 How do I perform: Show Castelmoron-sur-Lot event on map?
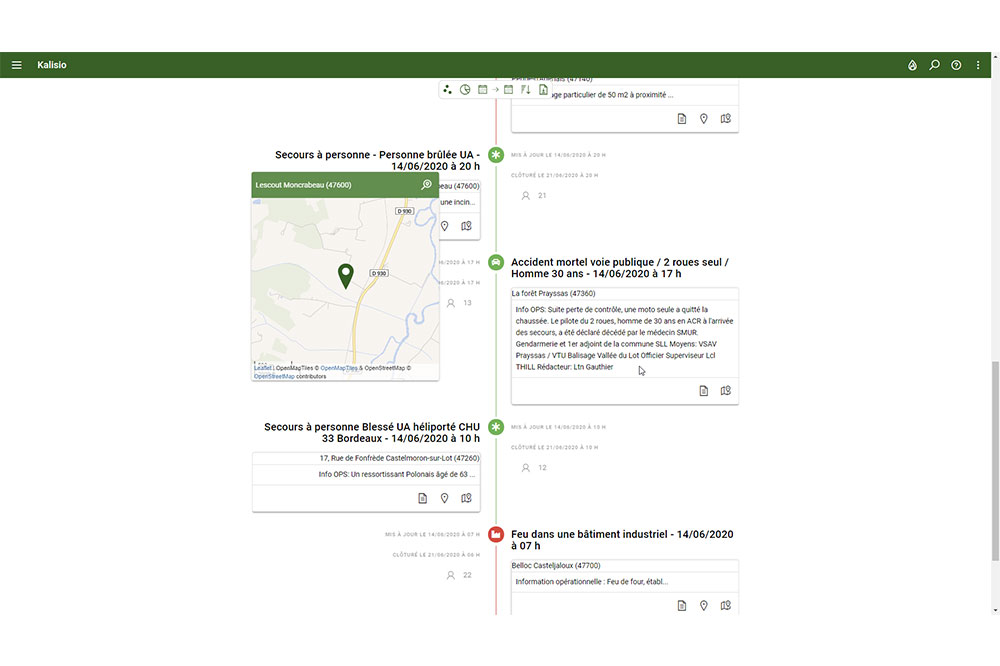pos(466,498)
